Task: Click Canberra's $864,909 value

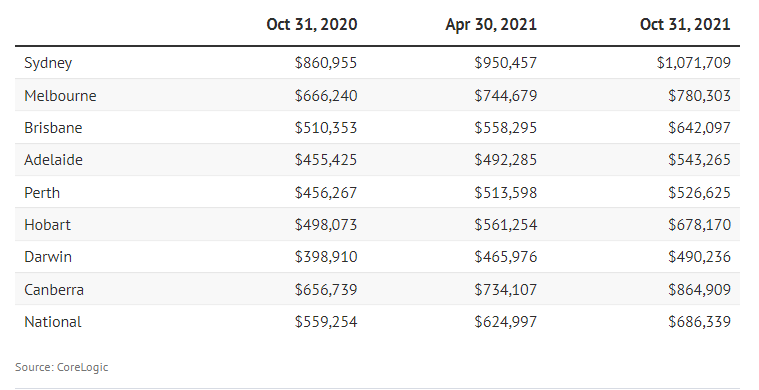Action: [x=699, y=289]
